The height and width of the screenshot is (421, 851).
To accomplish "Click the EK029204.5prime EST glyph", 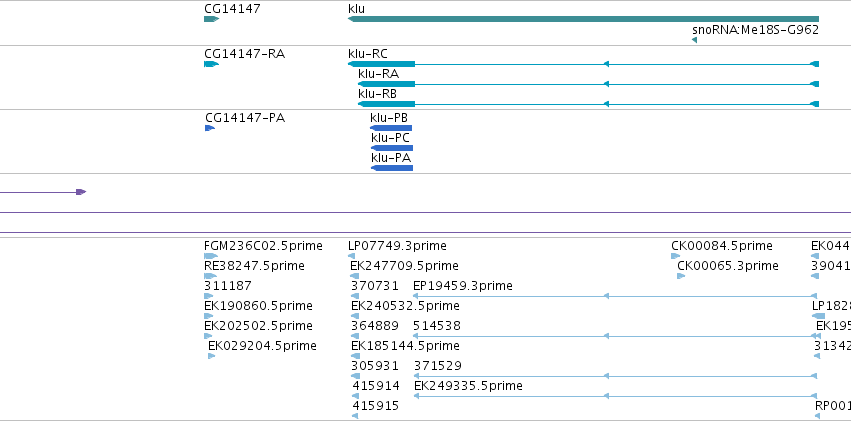I will [212, 356].
